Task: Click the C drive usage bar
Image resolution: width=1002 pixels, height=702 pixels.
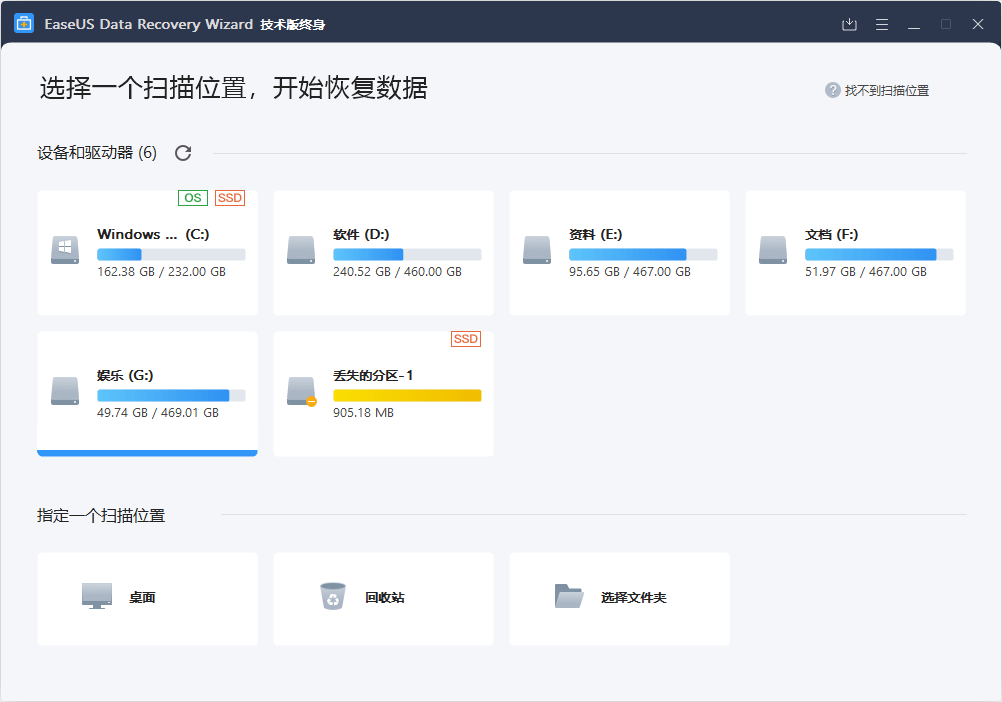Action: (171, 254)
